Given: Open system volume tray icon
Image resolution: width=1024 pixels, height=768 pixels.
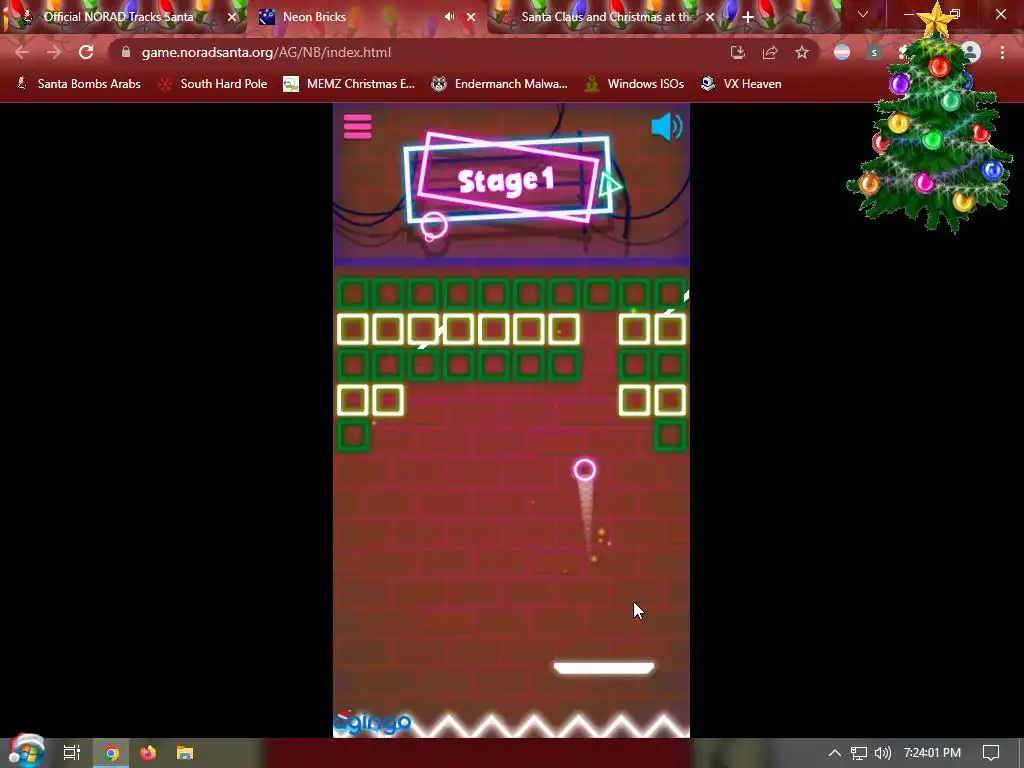Looking at the screenshot, I should (882, 753).
